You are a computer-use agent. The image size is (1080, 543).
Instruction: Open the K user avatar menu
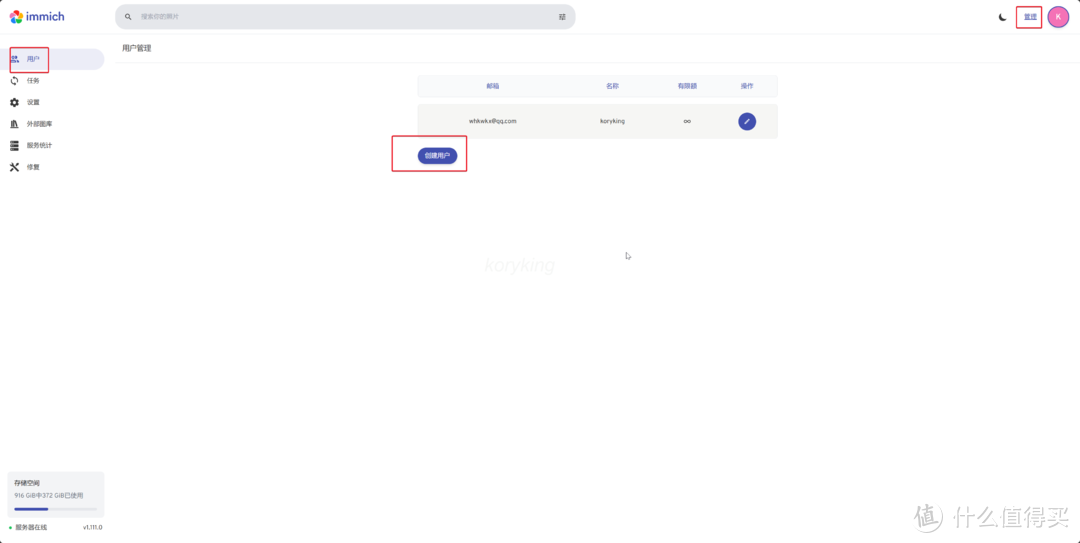[1058, 17]
